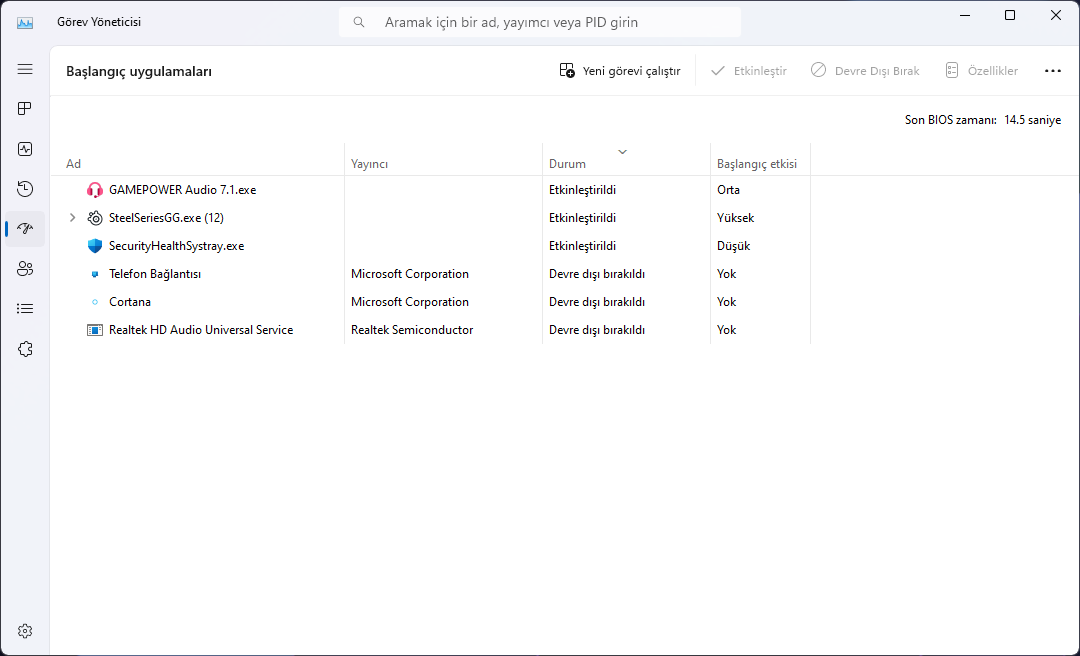Open the Services puzzle-piece sidebar icon
Screen dimensions: 1080x656
[25, 348]
